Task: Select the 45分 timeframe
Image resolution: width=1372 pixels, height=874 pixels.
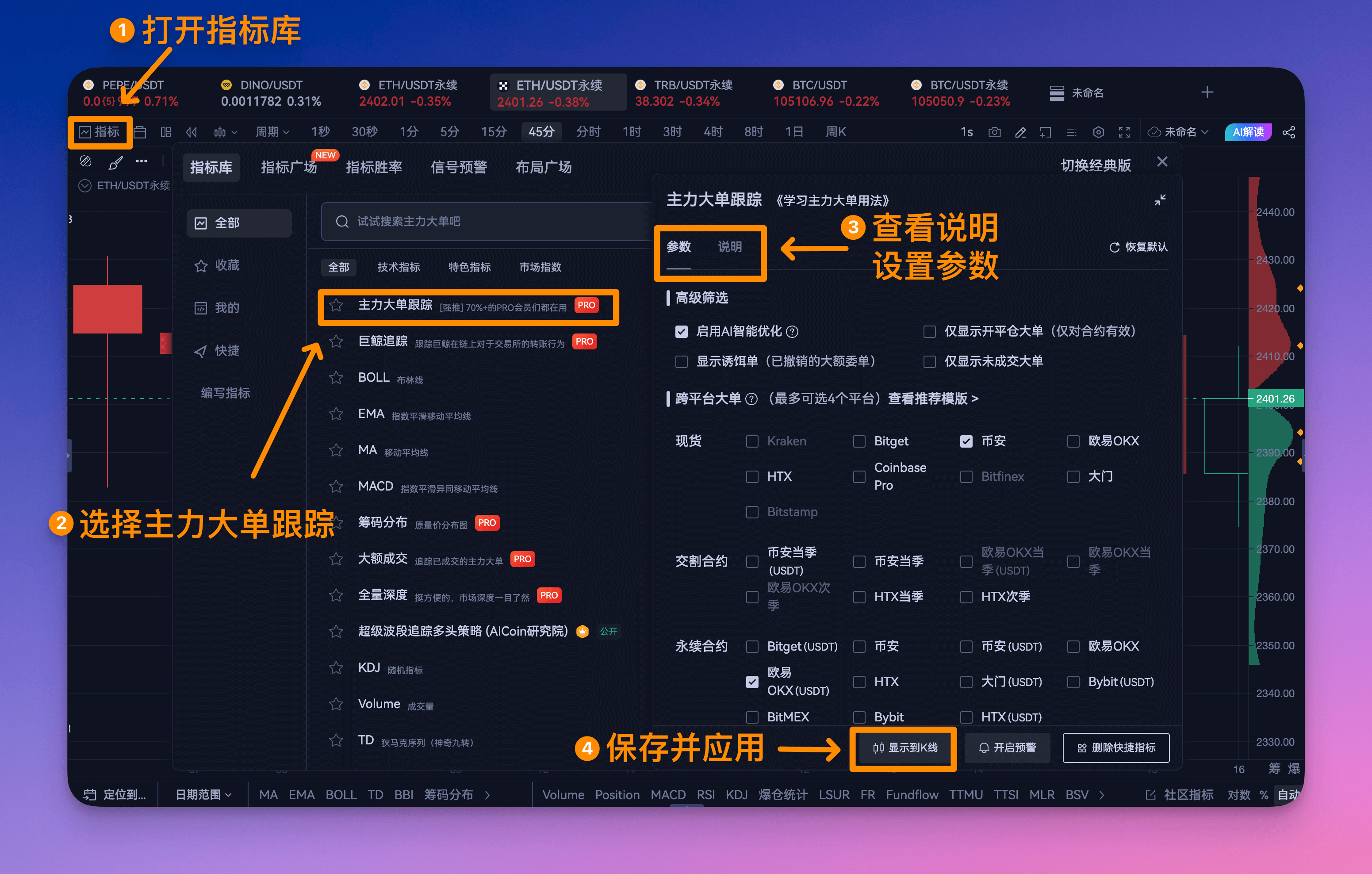Action: 541,132
